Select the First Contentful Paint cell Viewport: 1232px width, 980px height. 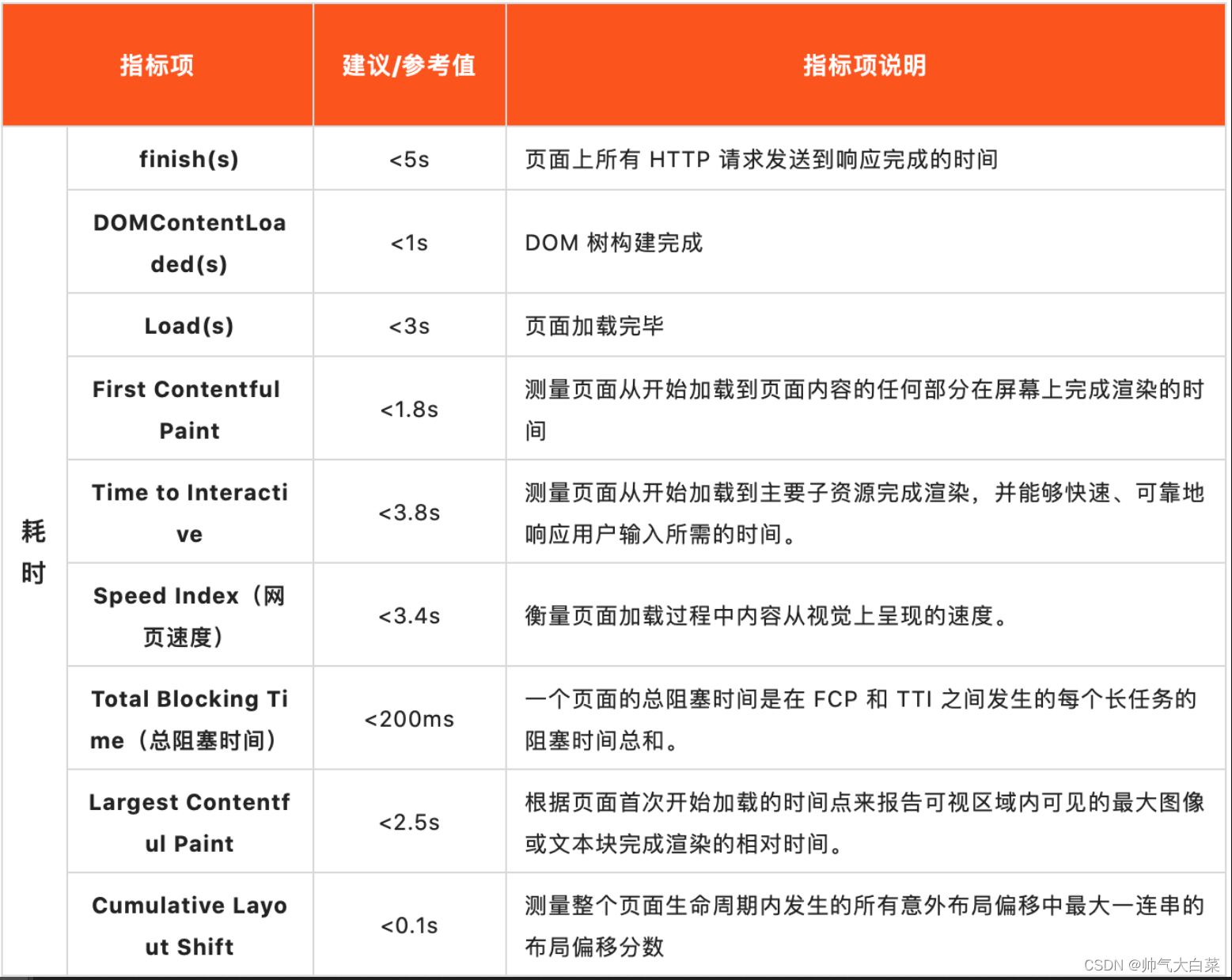tap(189, 409)
